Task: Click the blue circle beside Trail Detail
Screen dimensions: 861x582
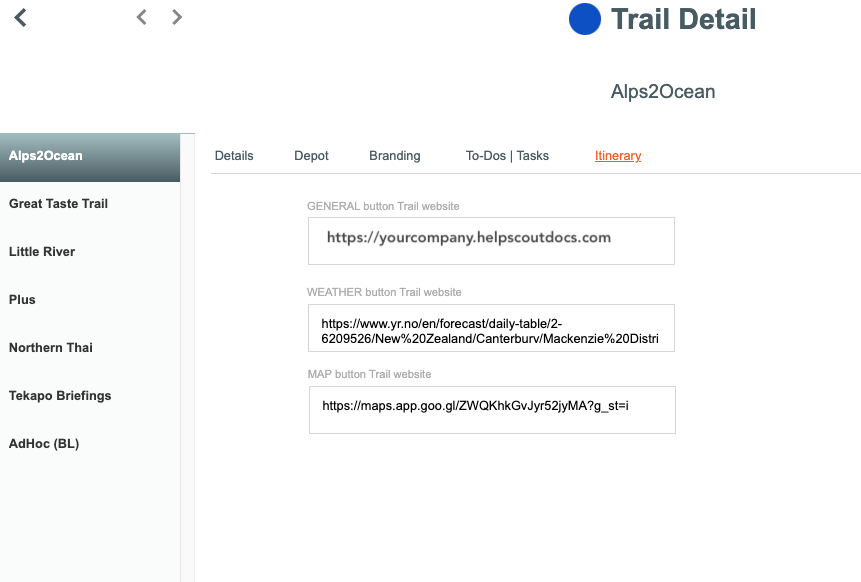Action: click(585, 19)
